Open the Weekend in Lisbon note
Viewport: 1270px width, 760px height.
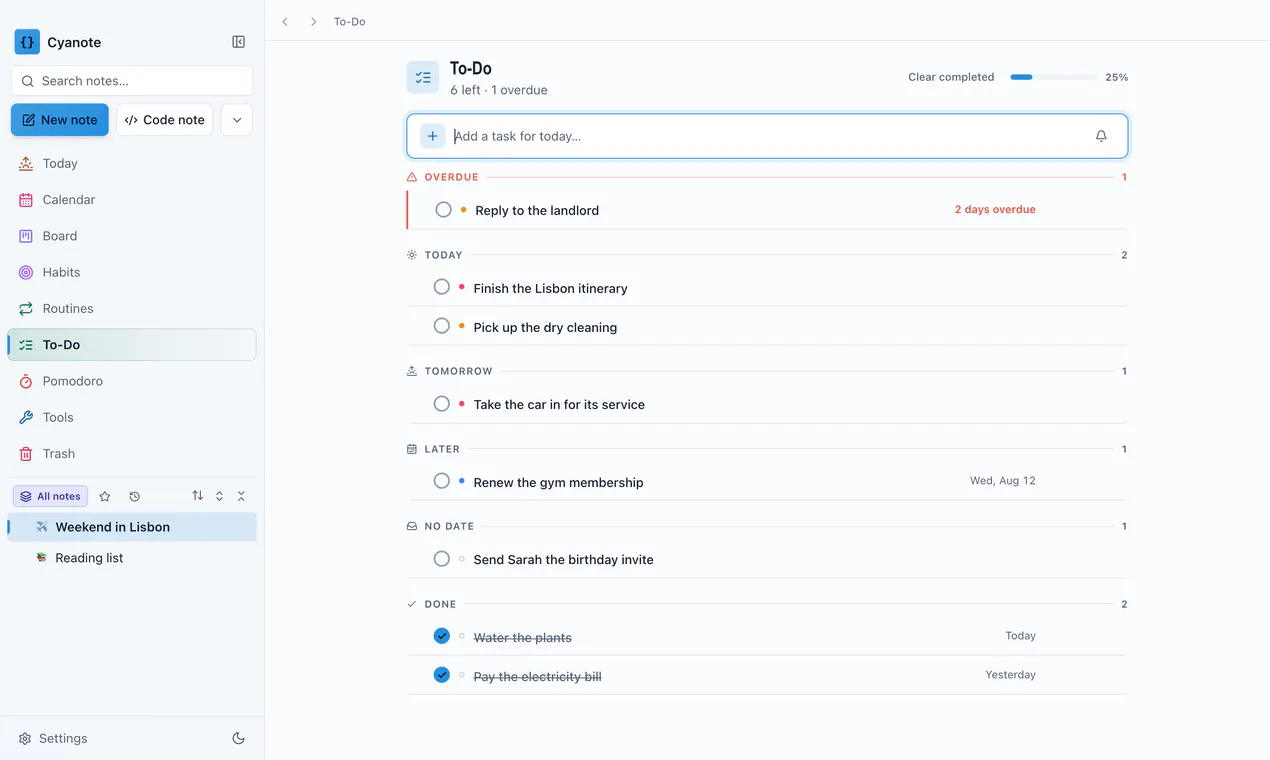132,527
